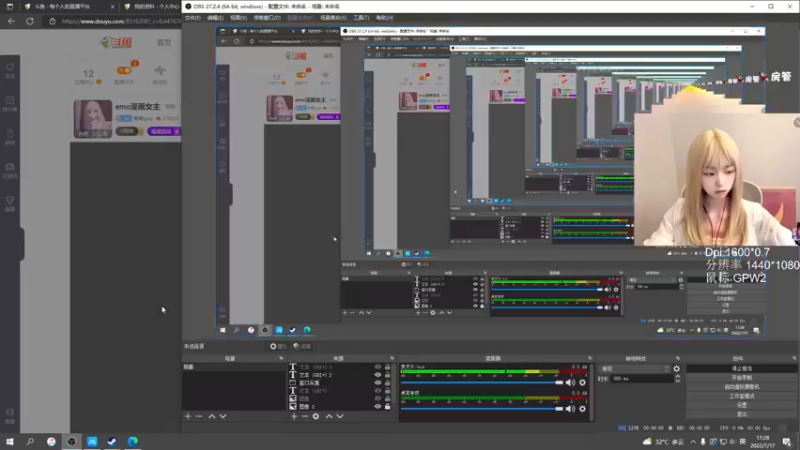Open the 帮助(H) menu in OBS
The image size is (800, 450).
pyautogui.click(x=384, y=18)
